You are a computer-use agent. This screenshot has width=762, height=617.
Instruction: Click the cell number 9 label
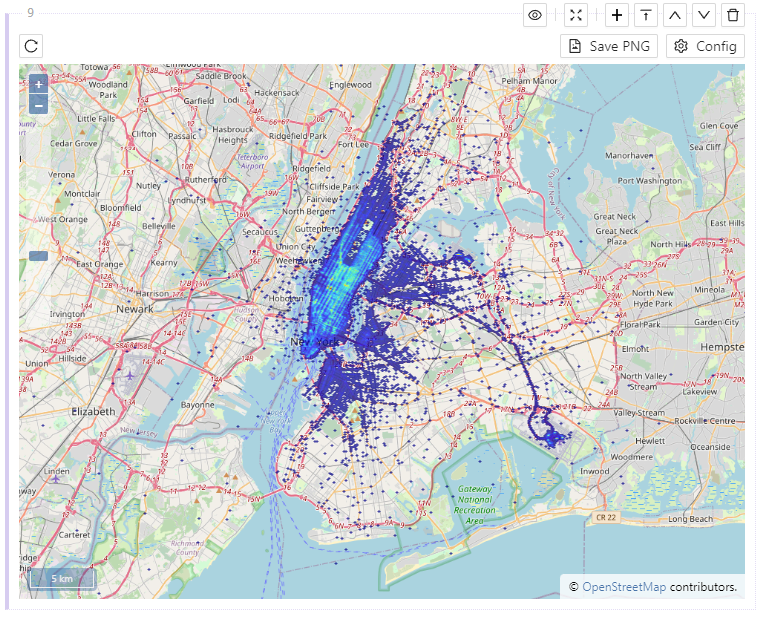31,13
